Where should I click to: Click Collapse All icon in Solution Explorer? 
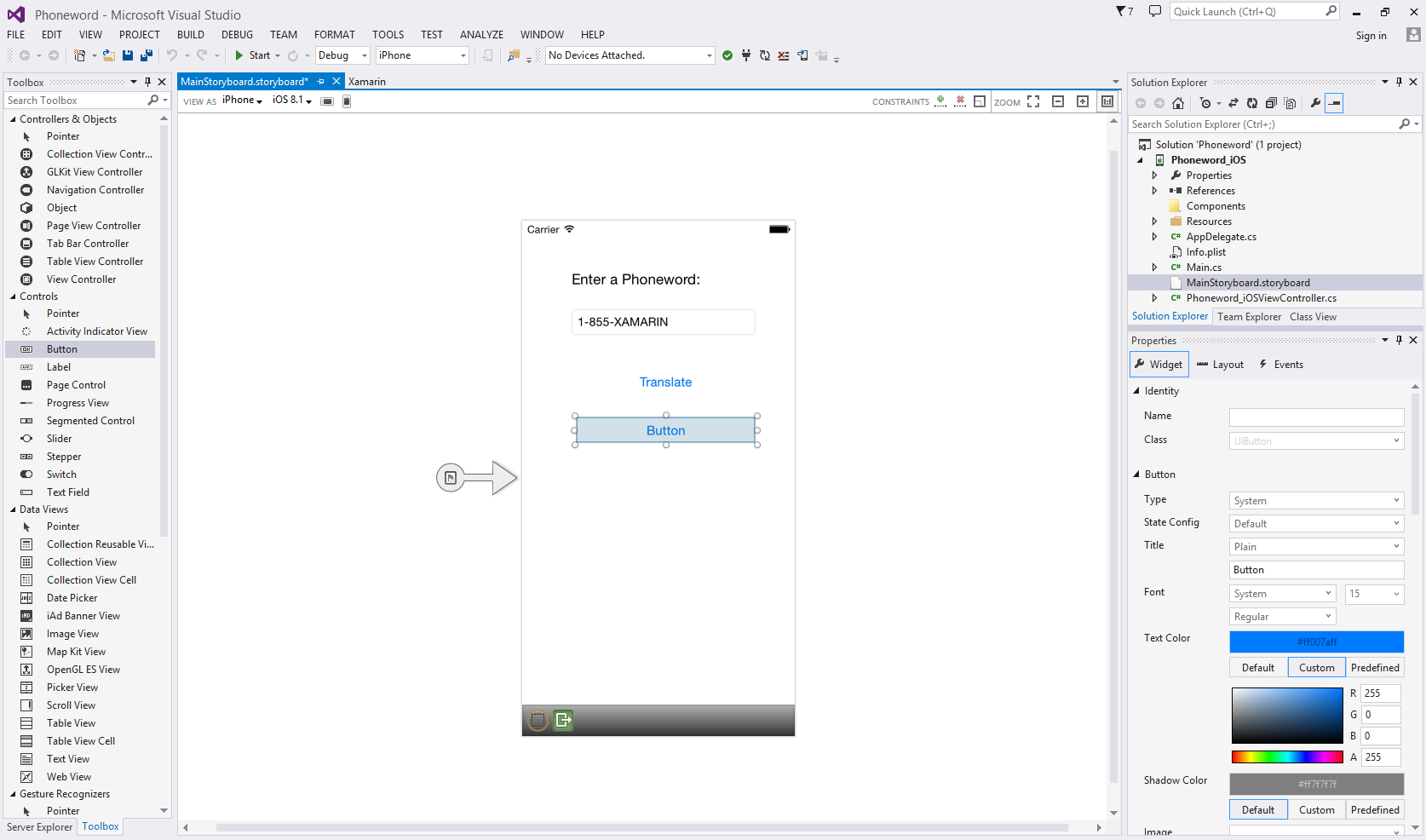coord(1271,103)
